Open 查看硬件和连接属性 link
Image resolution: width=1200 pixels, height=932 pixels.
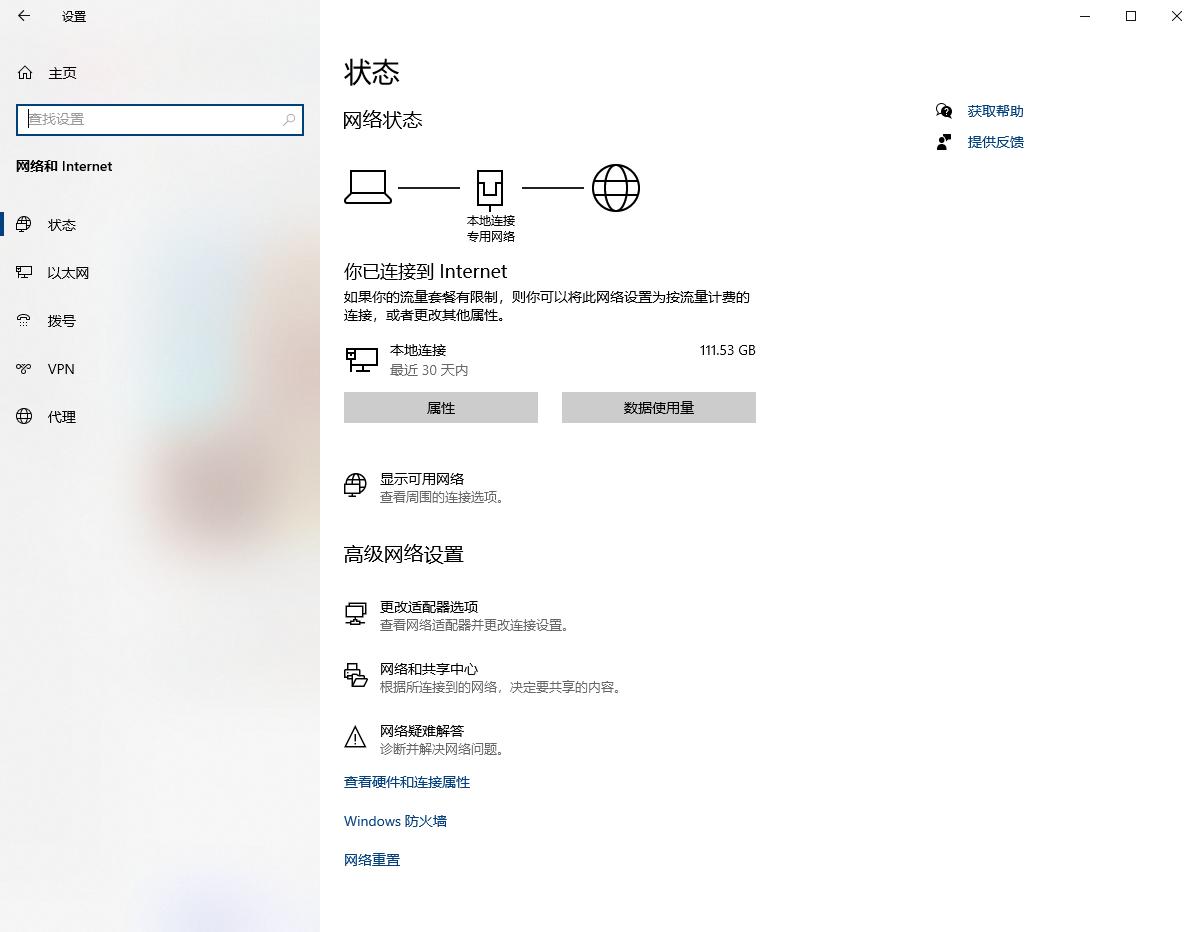pos(405,782)
